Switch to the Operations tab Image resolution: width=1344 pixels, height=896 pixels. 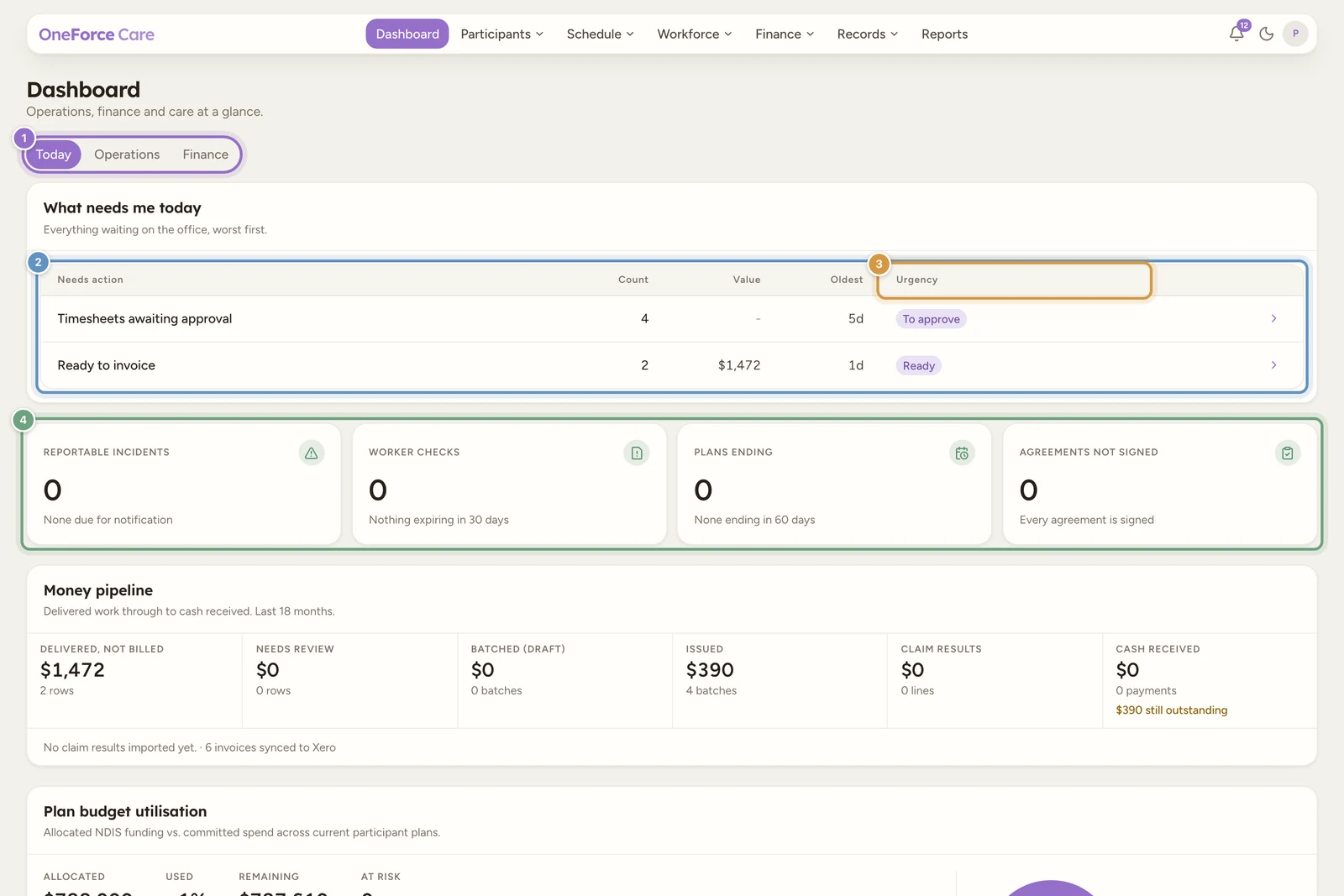point(127,155)
